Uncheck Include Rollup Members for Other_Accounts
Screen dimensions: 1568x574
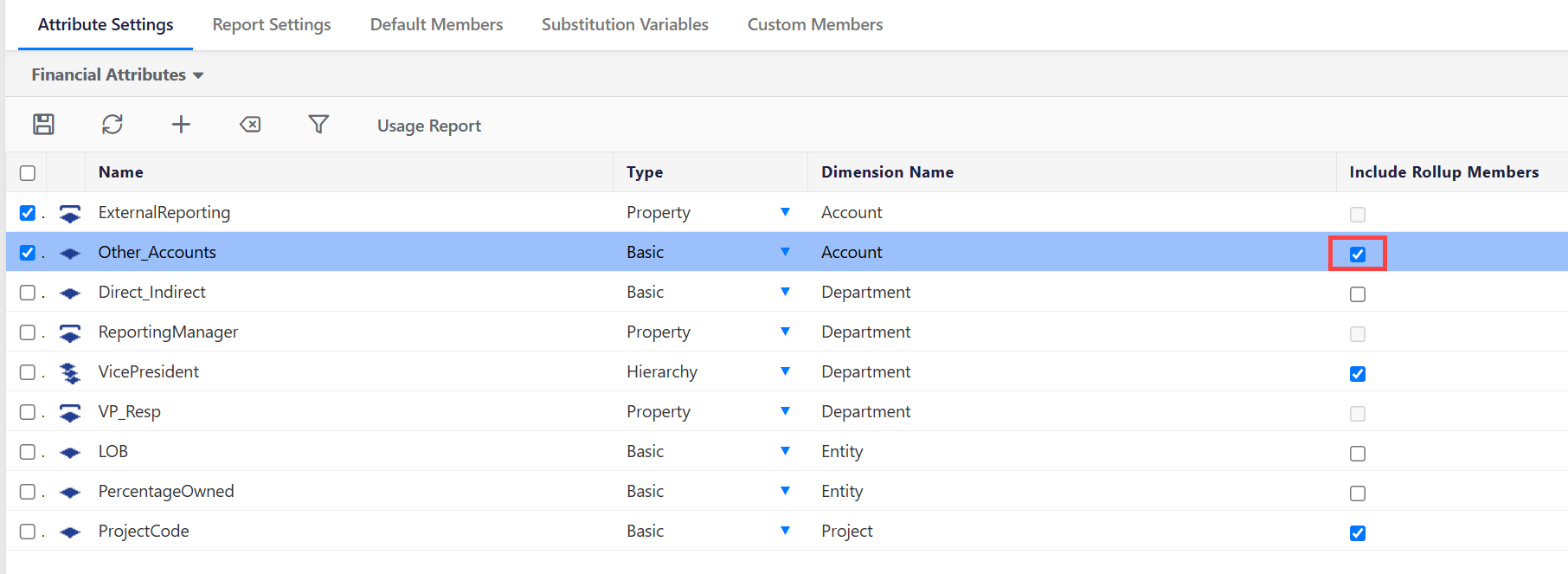coord(1357,254)
